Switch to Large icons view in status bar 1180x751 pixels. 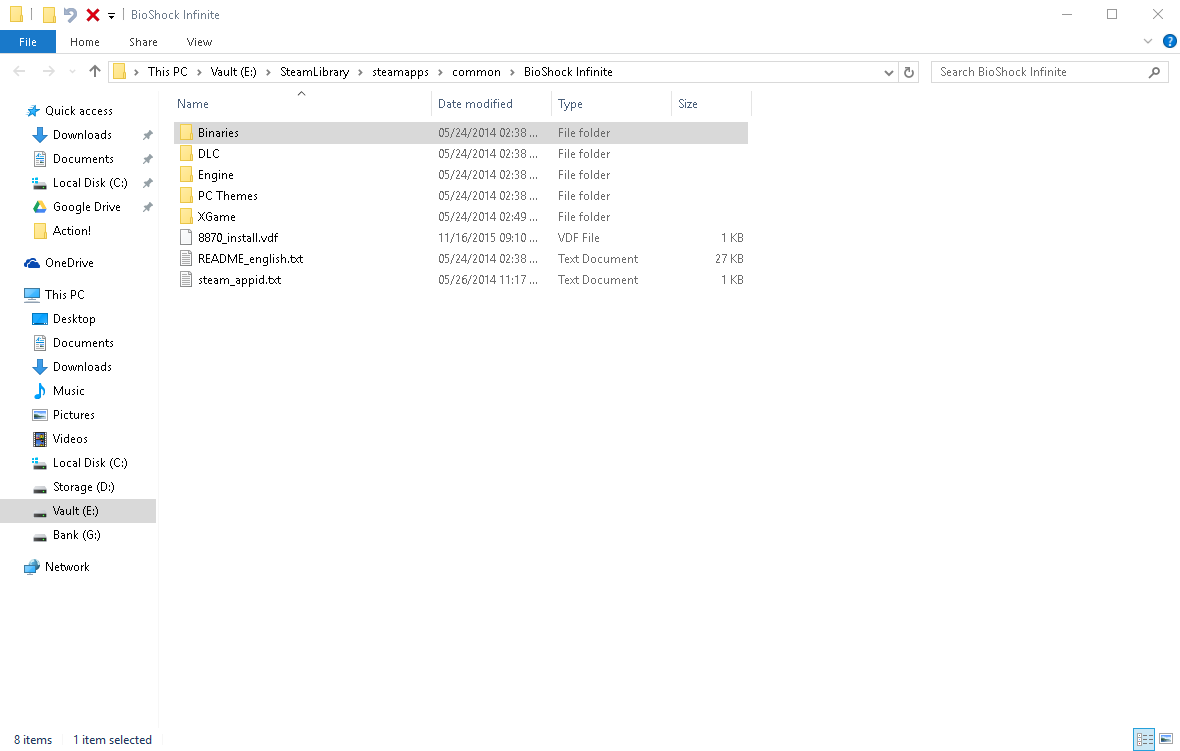click(x=1166, y=739)
